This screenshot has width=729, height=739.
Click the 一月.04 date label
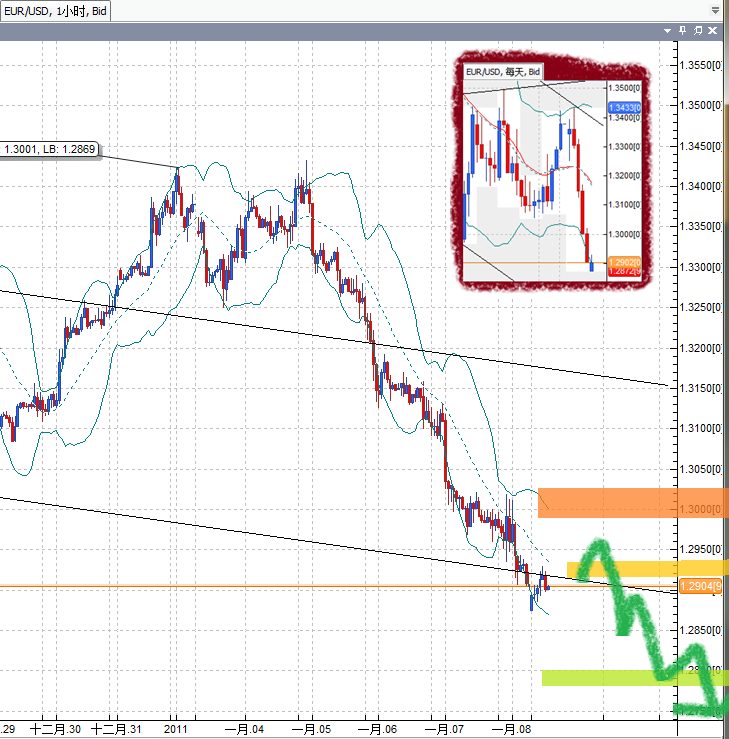click(x=244, y=729)
